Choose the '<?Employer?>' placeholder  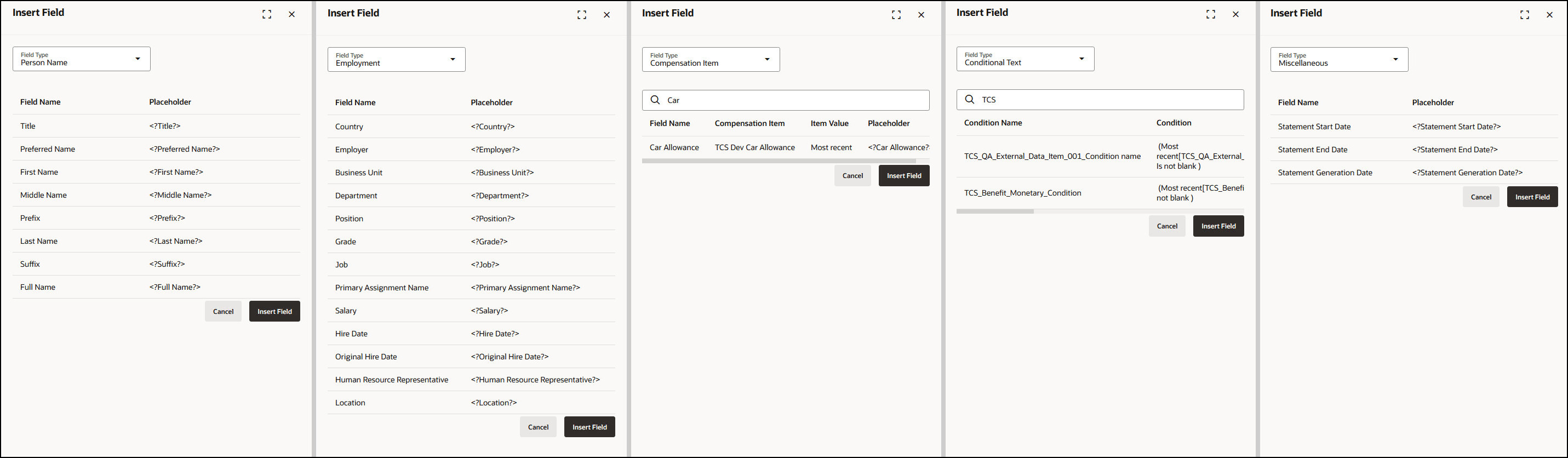(x=495, y=150)
